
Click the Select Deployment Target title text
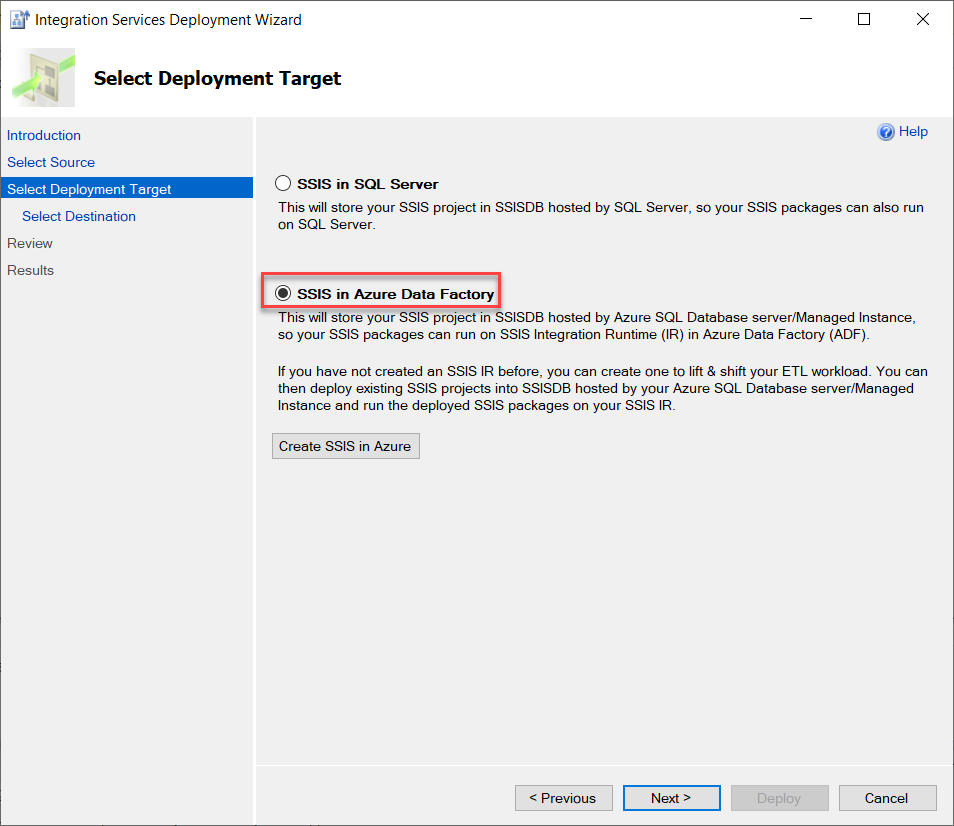click(217, 78)
